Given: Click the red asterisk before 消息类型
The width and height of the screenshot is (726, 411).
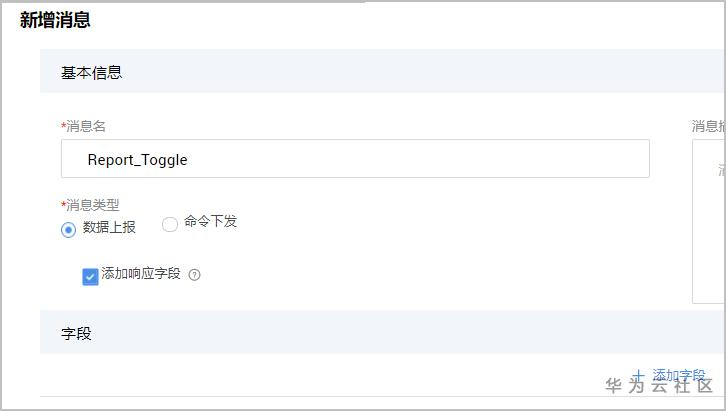Looking at the screenshot, I should click(x=63, y=204).
